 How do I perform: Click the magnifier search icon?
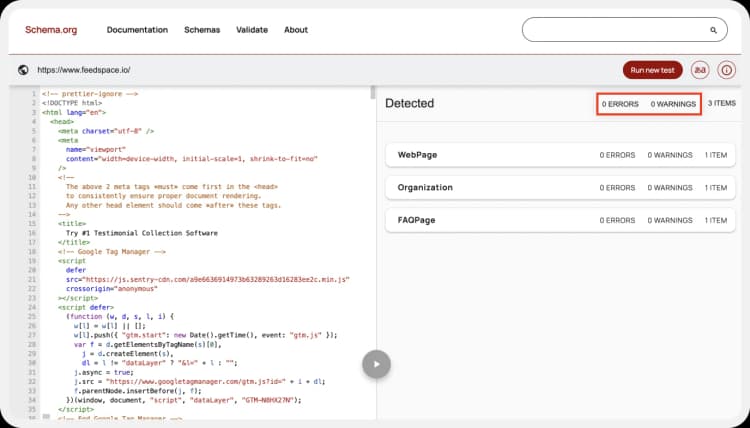point(713,30)
